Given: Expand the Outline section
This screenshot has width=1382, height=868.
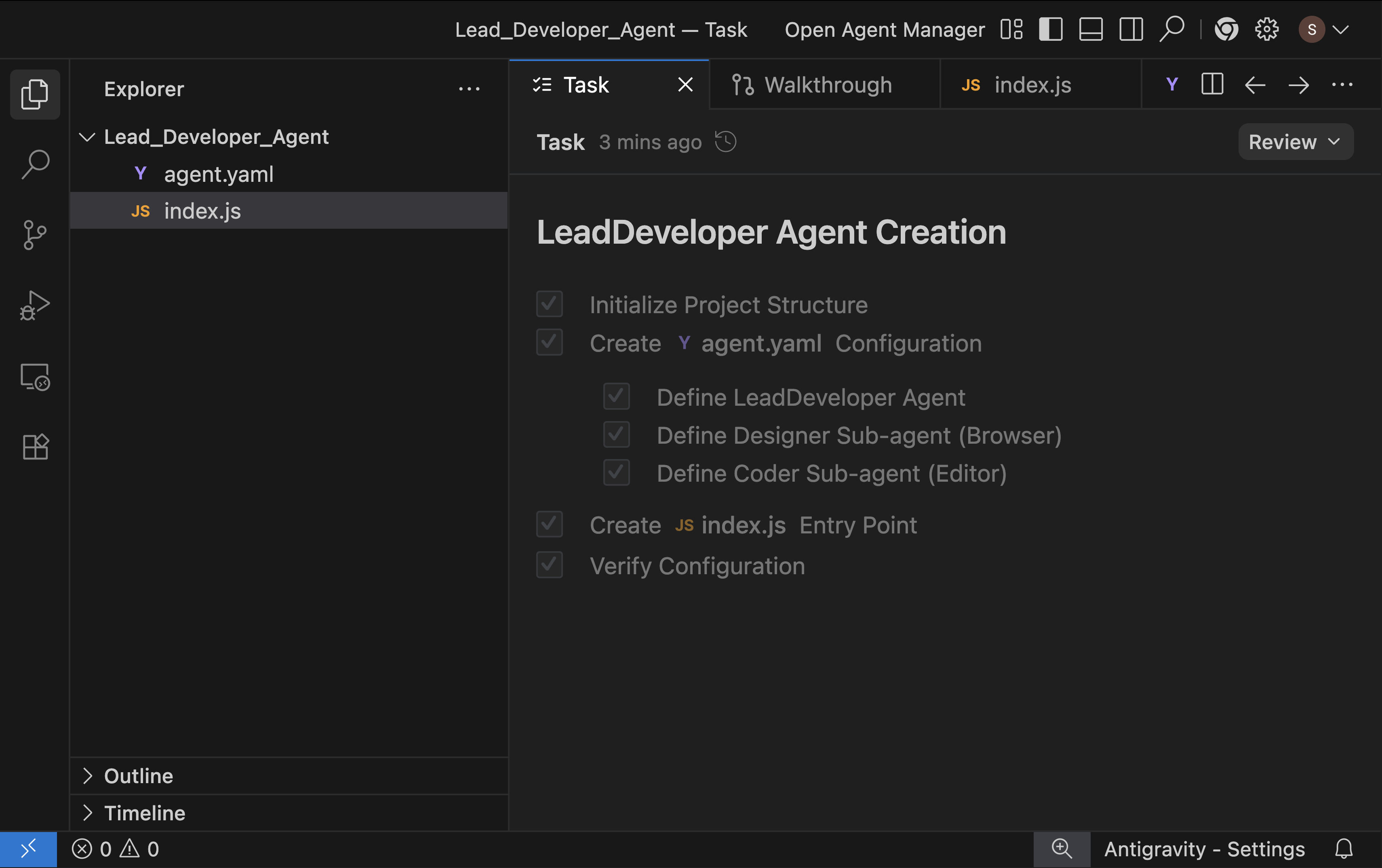Looking at the screenshot, I should coord(138,775).
